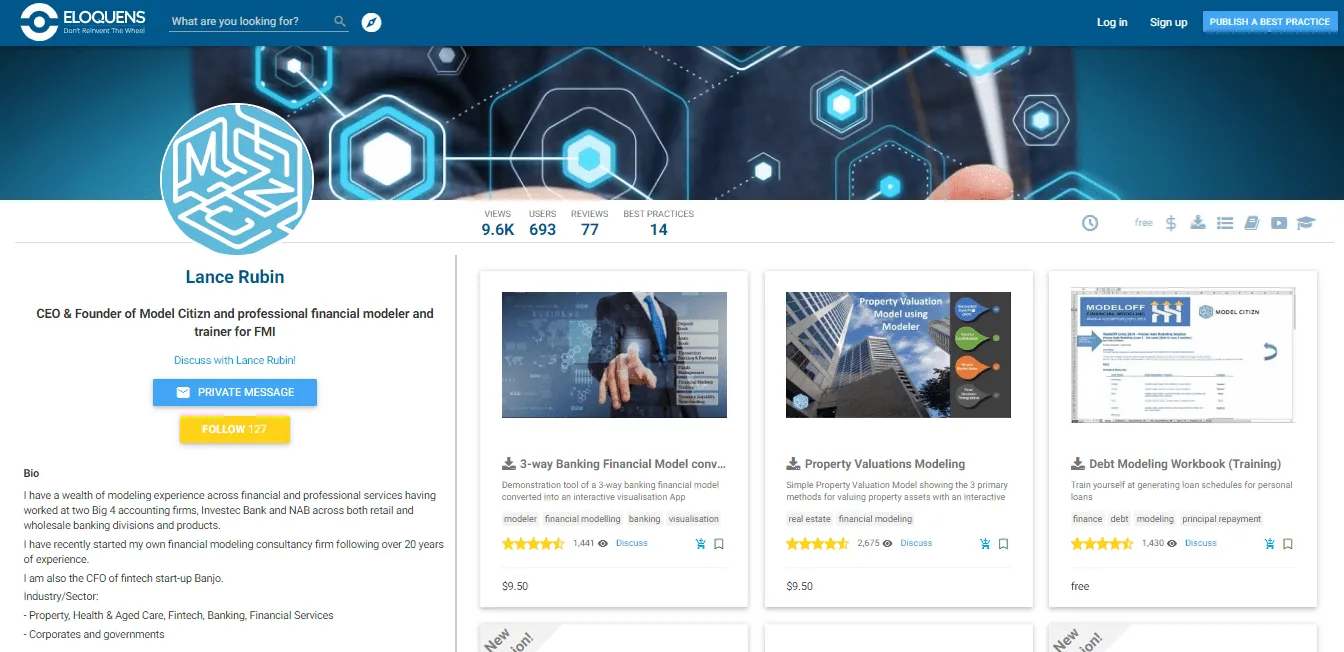Click Discuss on Debt Modeling card

click(x=1201, y=544)
